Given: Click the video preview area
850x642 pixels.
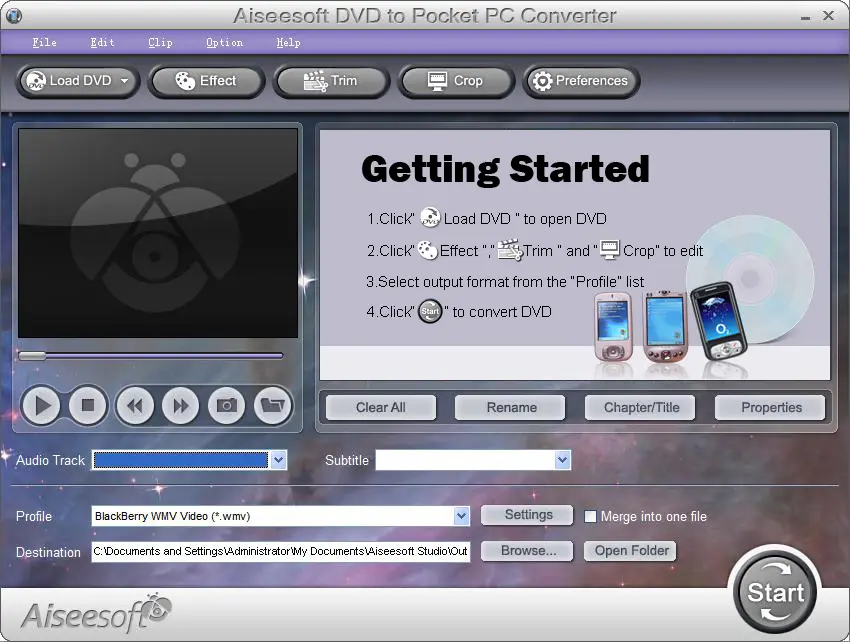Looking at the screenshot, I should 158,233.
